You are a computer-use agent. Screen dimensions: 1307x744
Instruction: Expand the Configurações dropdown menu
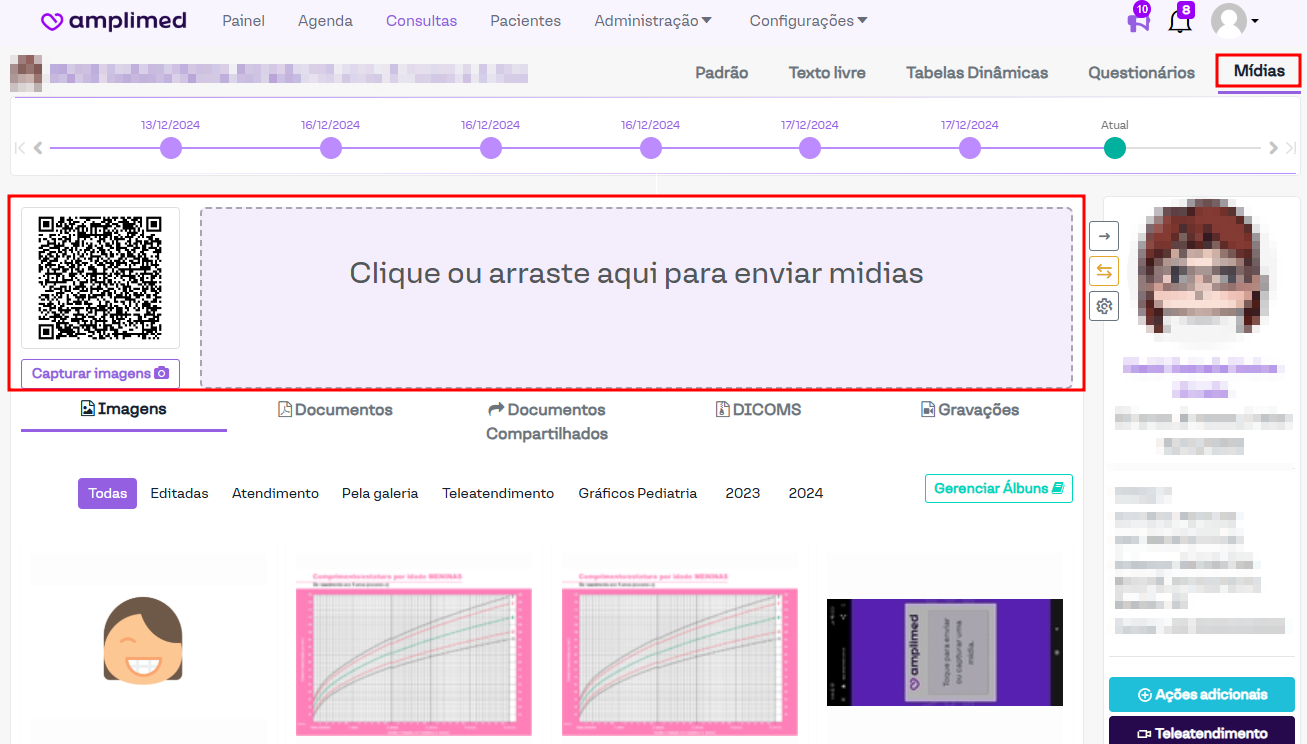[x=808, y=21]
